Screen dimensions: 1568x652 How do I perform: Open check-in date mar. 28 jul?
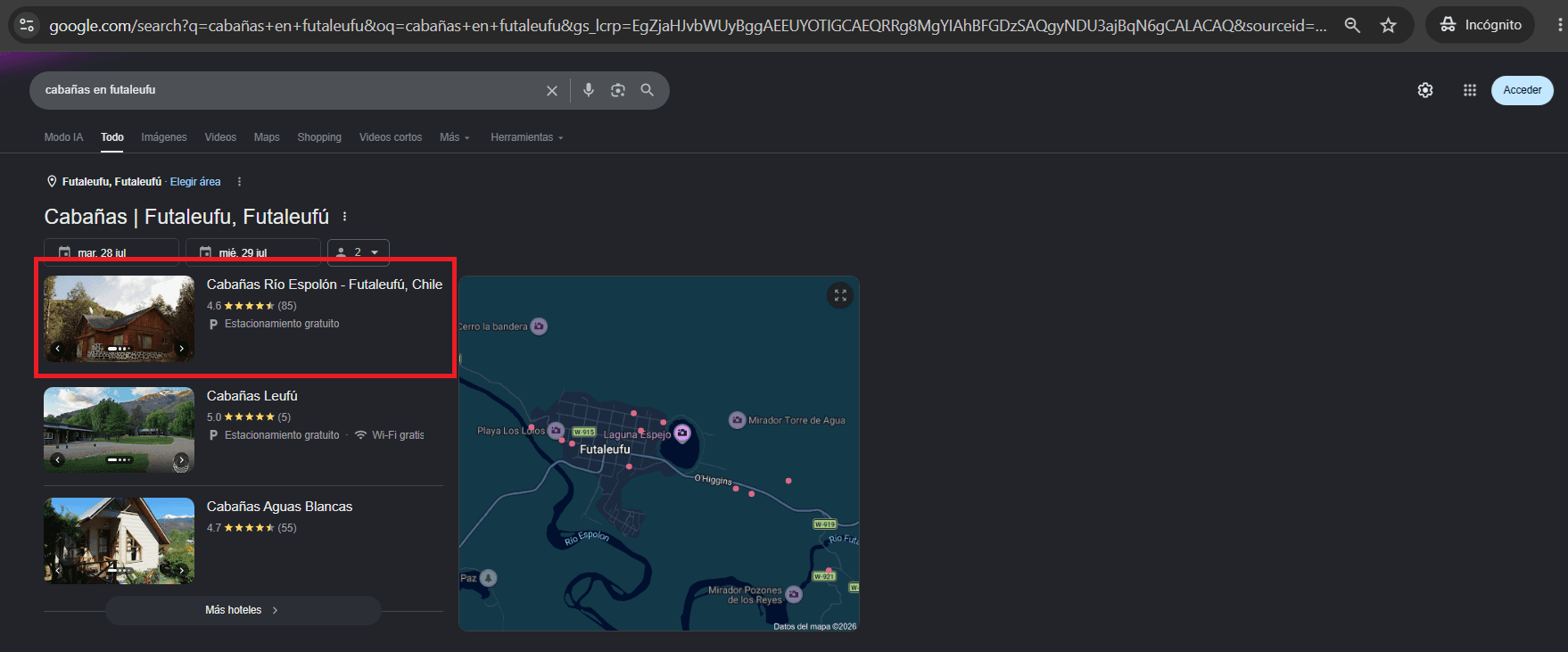coord(111,252)
